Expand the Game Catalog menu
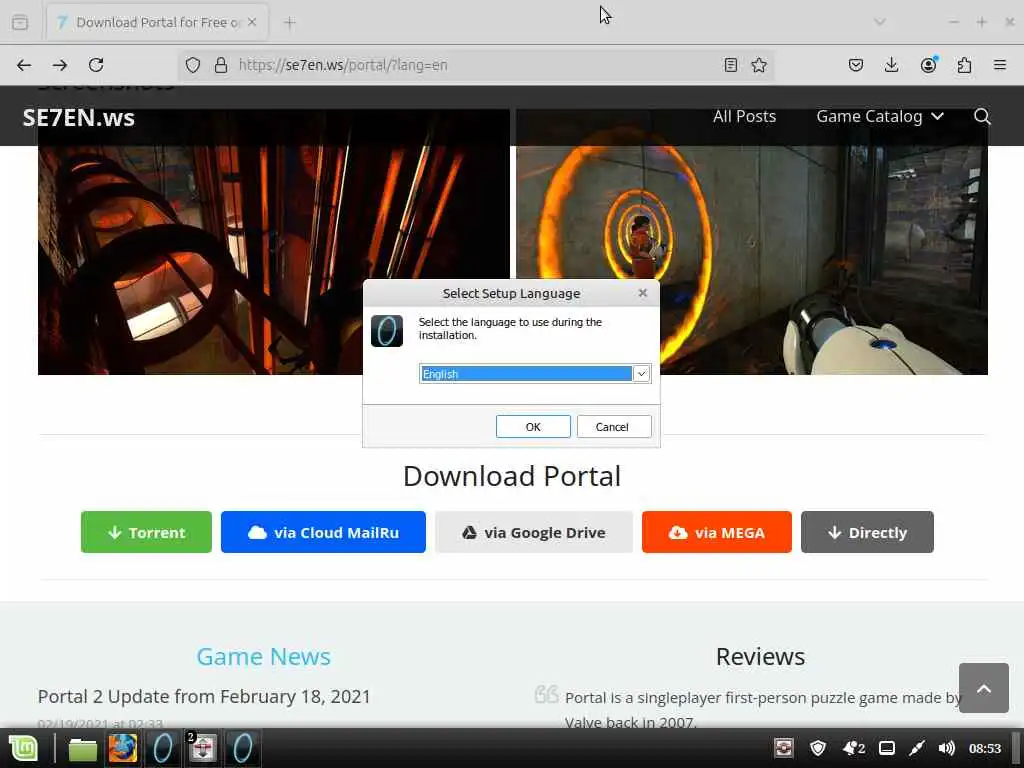 (x=880, y=116)
